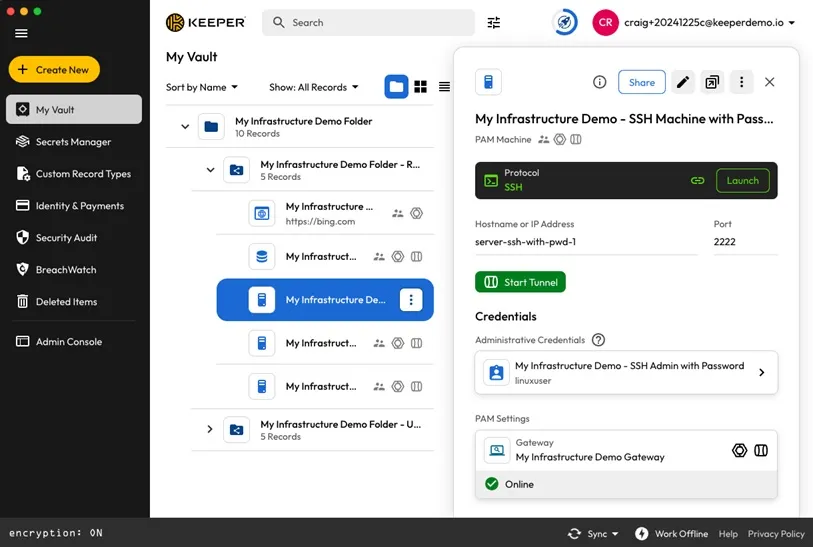
Task: Open the record info icon
Action: pos(600,82)
